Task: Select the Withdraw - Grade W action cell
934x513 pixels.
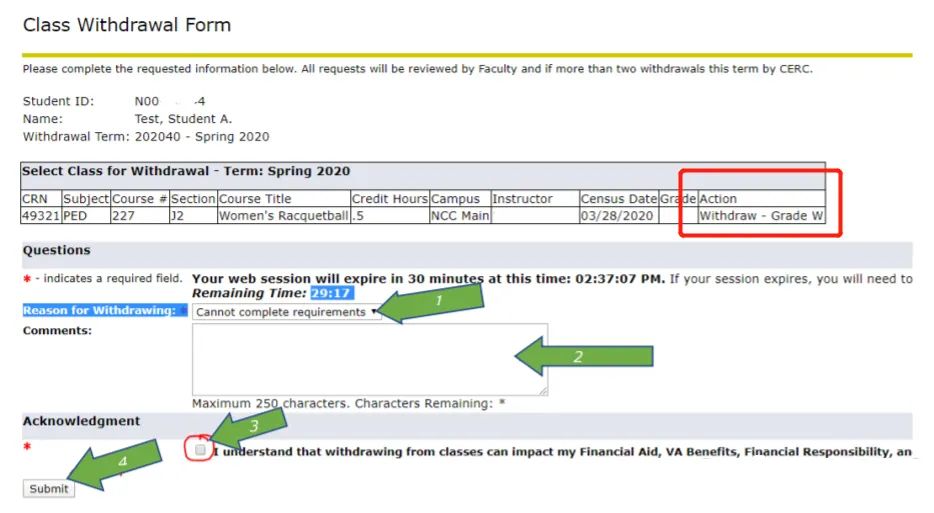Action: click(x=760, y=216)
